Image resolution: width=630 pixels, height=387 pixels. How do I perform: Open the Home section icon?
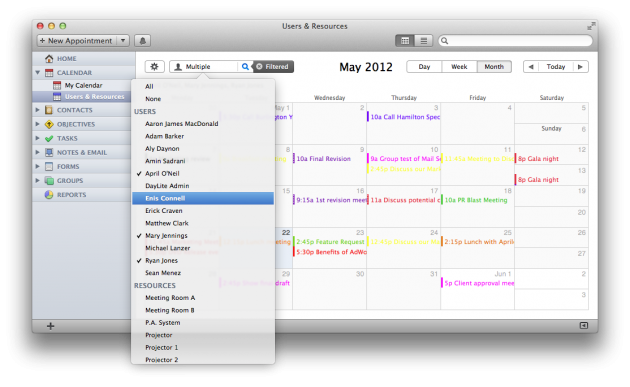click(49, 59)
